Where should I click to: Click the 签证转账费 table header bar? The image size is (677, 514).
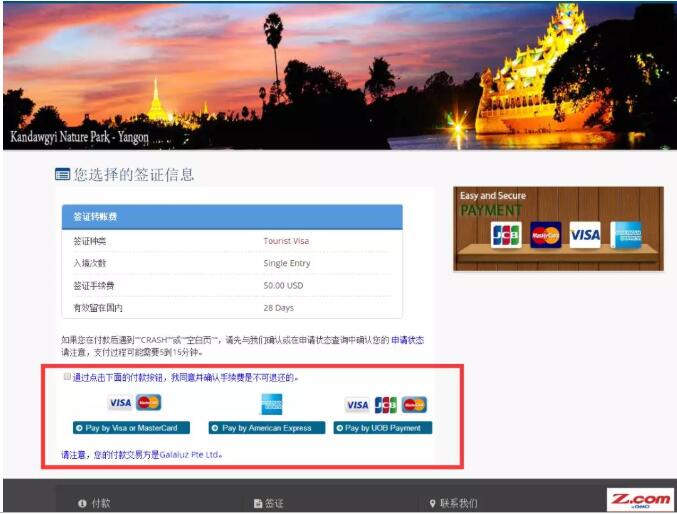click(x=232, y=217)
